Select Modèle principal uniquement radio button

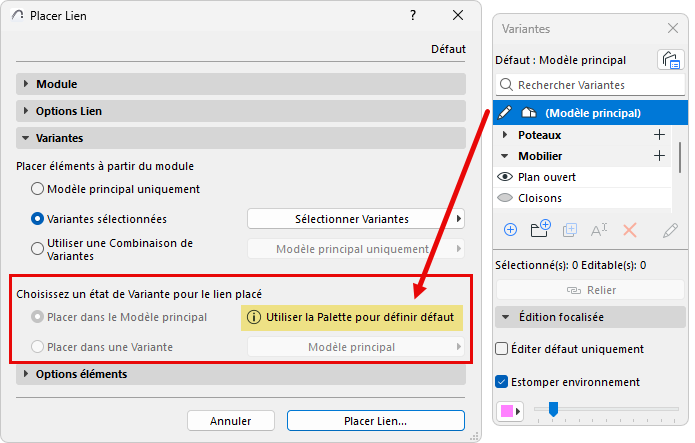coord(37,189)
